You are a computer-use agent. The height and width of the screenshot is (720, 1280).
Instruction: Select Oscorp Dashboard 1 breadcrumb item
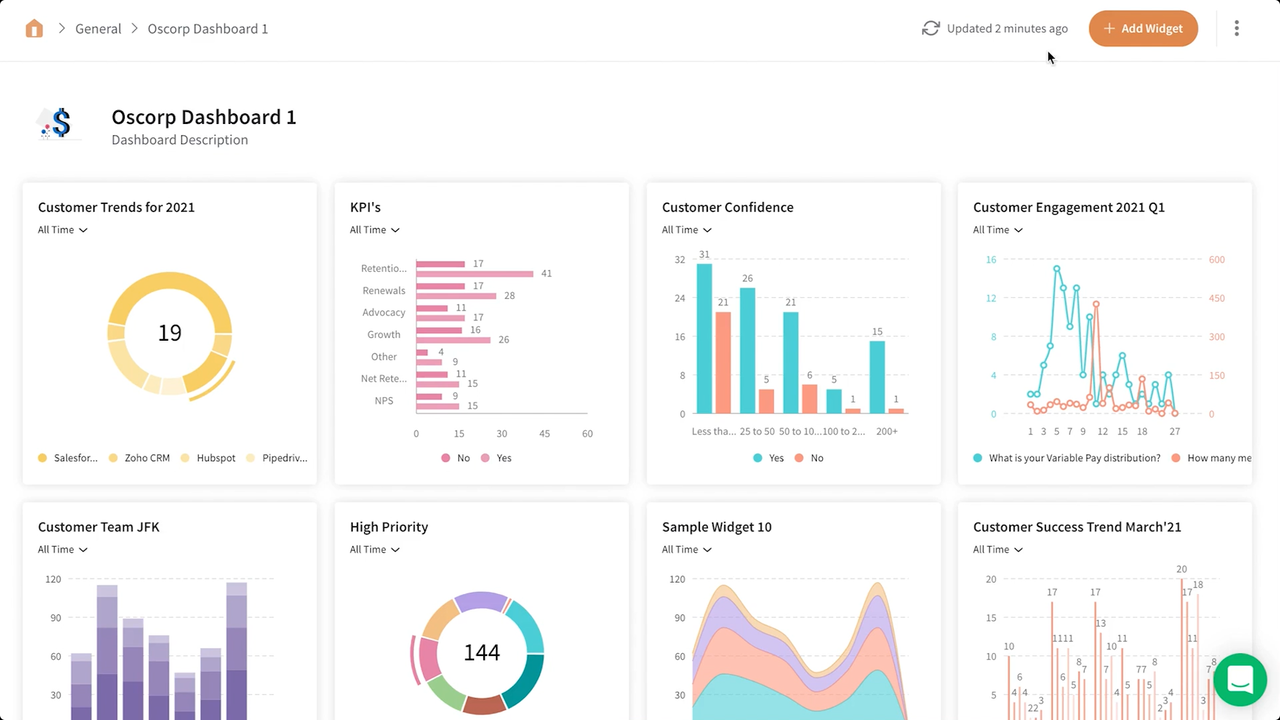pyautogui.click(x=208, y=28)
